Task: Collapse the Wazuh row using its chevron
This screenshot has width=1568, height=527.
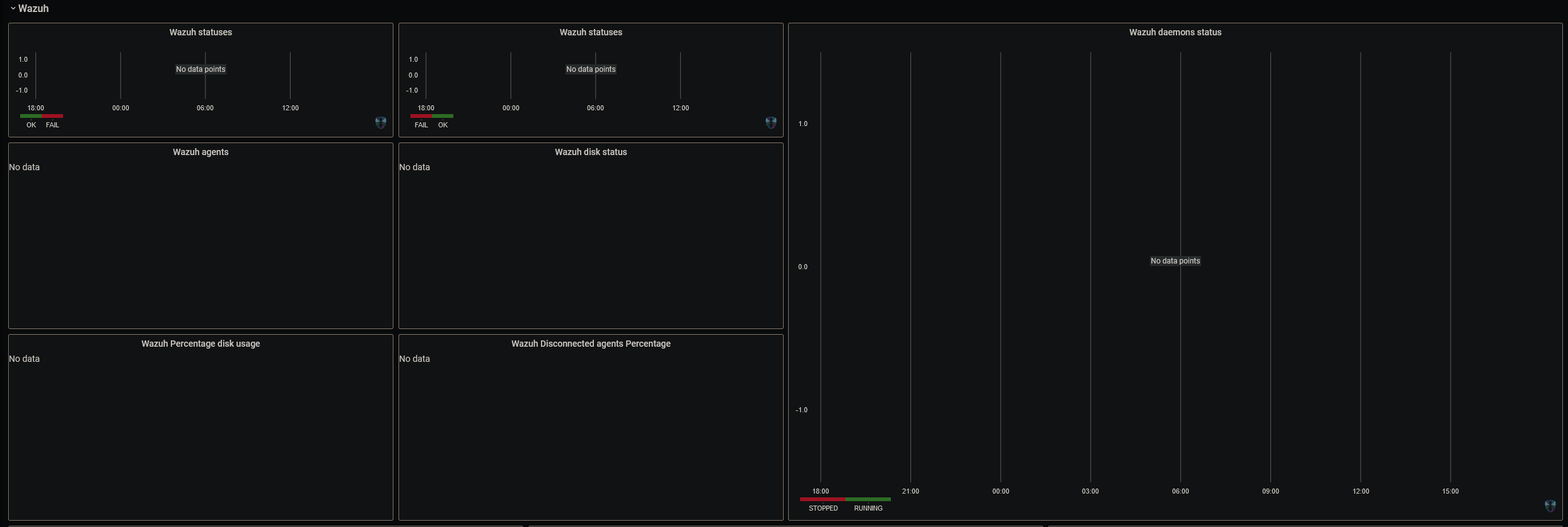Action: click(13, 9)
